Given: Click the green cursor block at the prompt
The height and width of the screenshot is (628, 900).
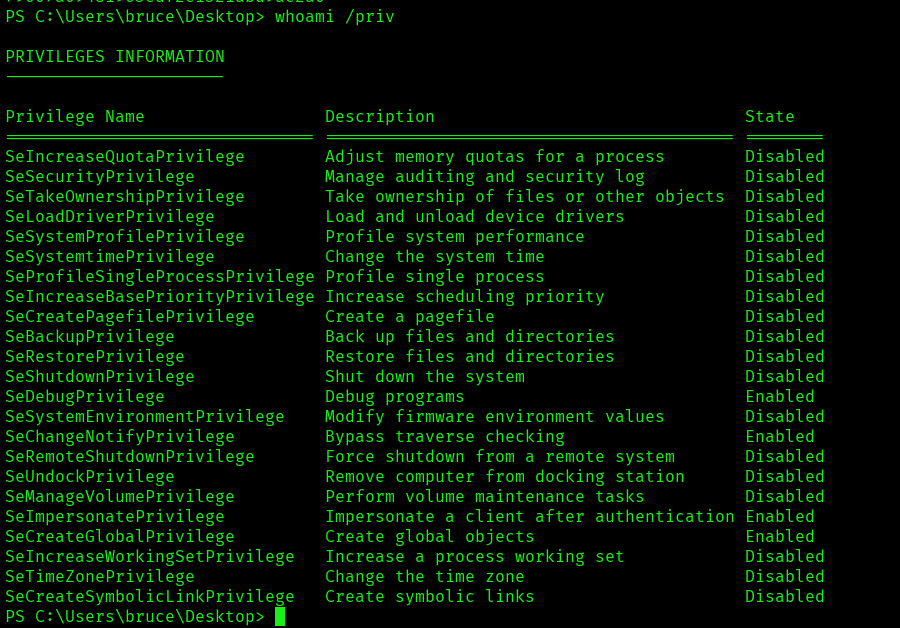Looking at the screenshot, I should [x=280, y=616].
